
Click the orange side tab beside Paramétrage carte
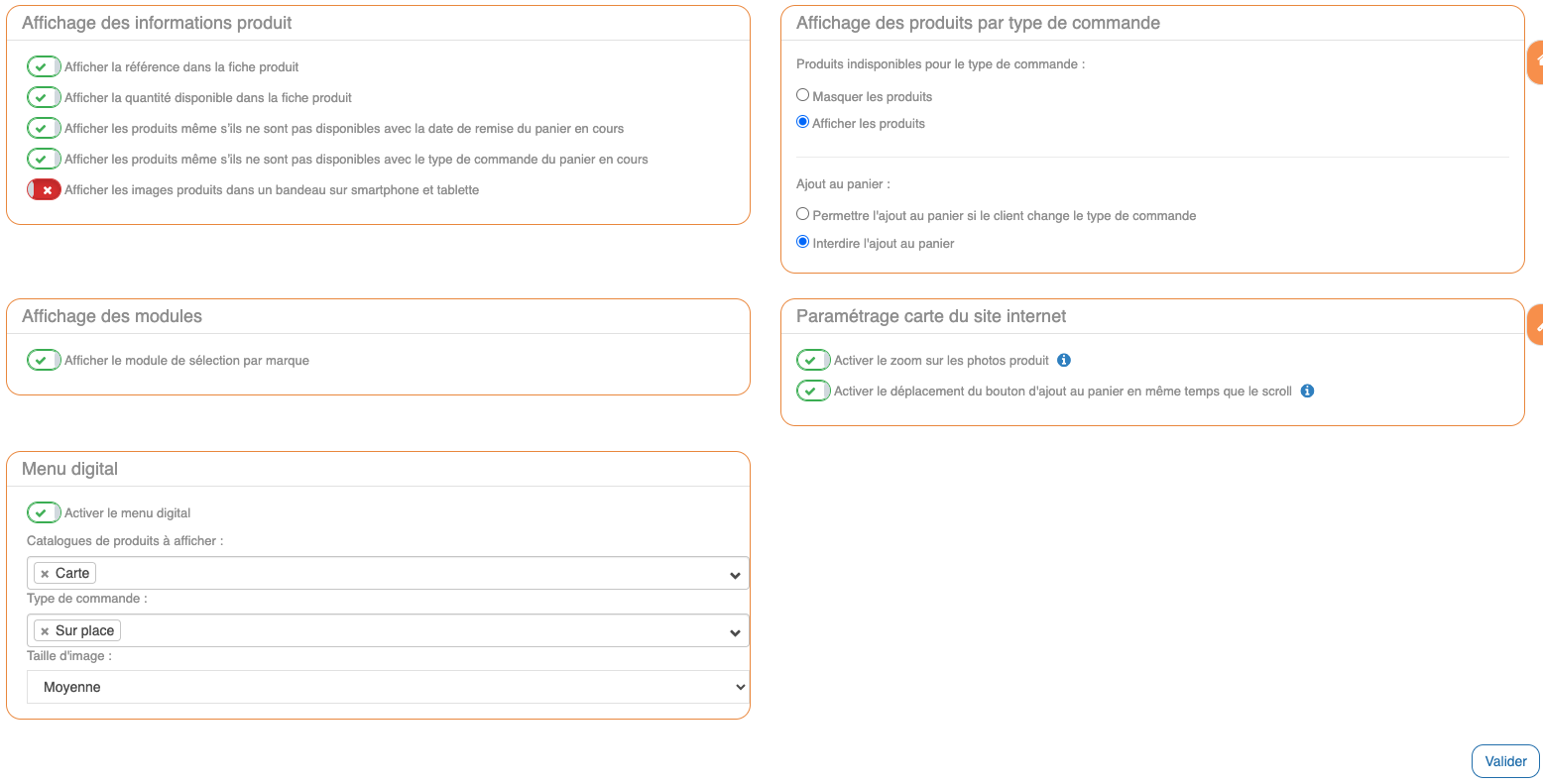[x=1536, y=325]
